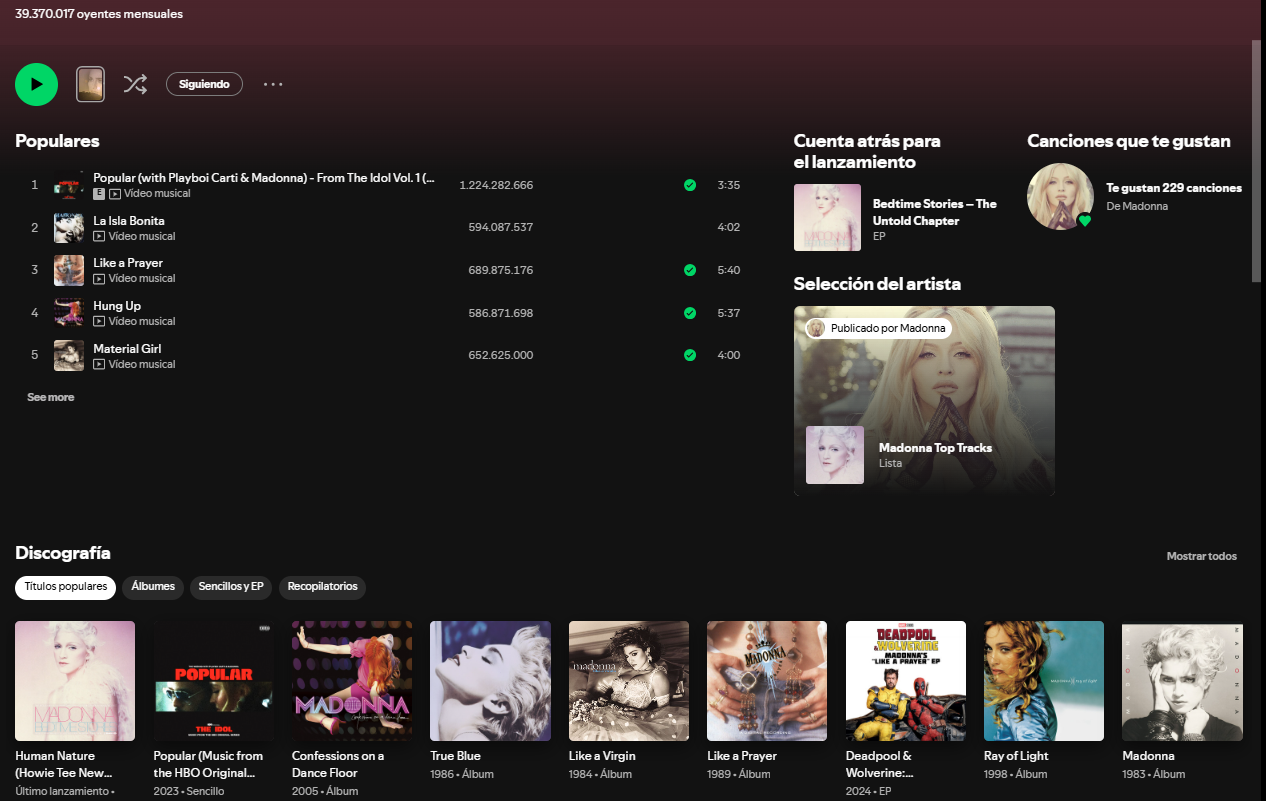The height and width of the screenshot is (801, 1266).
Task: Select the Recopilatorios filter chip
Action: point(322,587)
